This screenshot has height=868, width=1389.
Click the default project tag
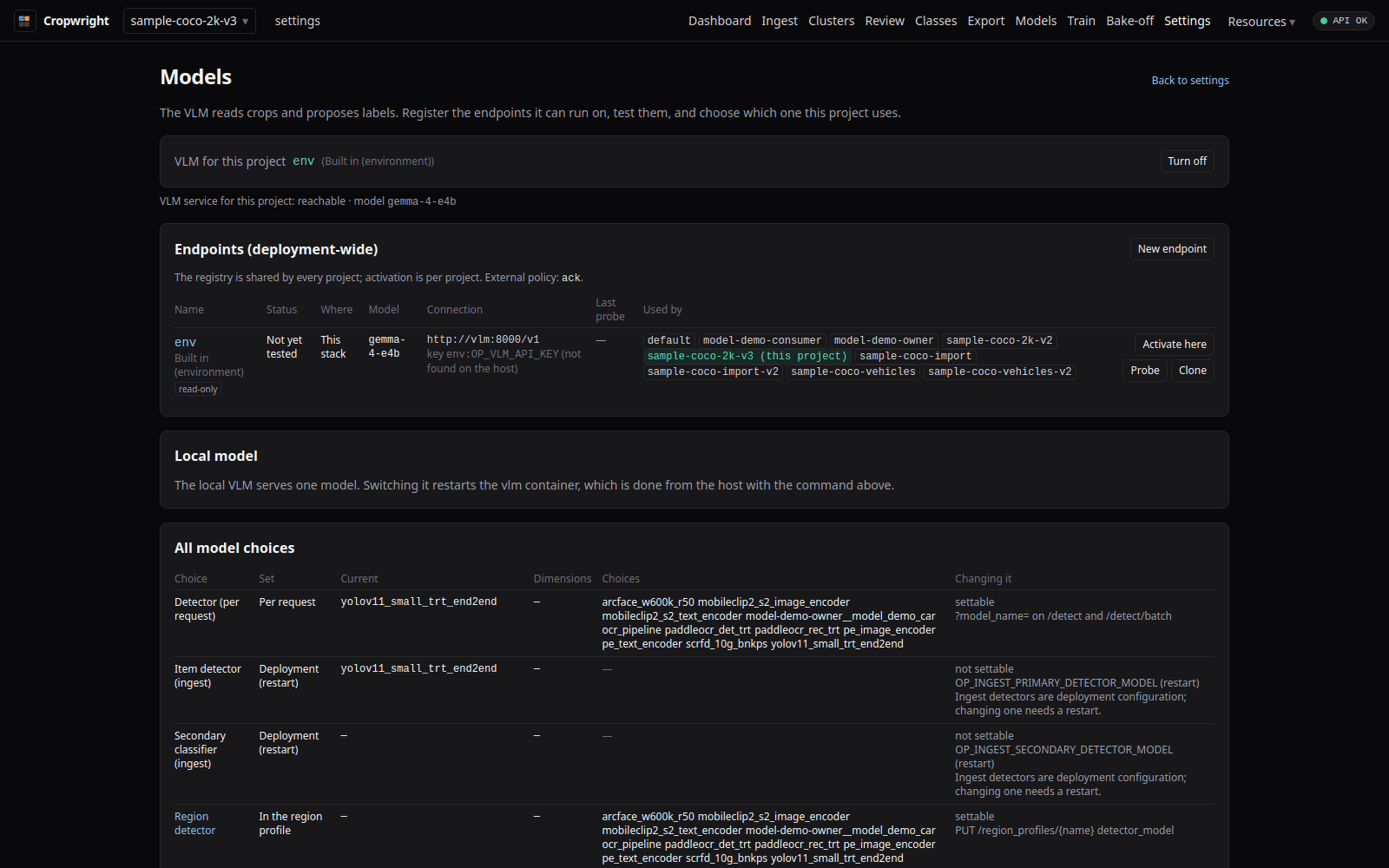pyautogui.click(x=668, y=340)
